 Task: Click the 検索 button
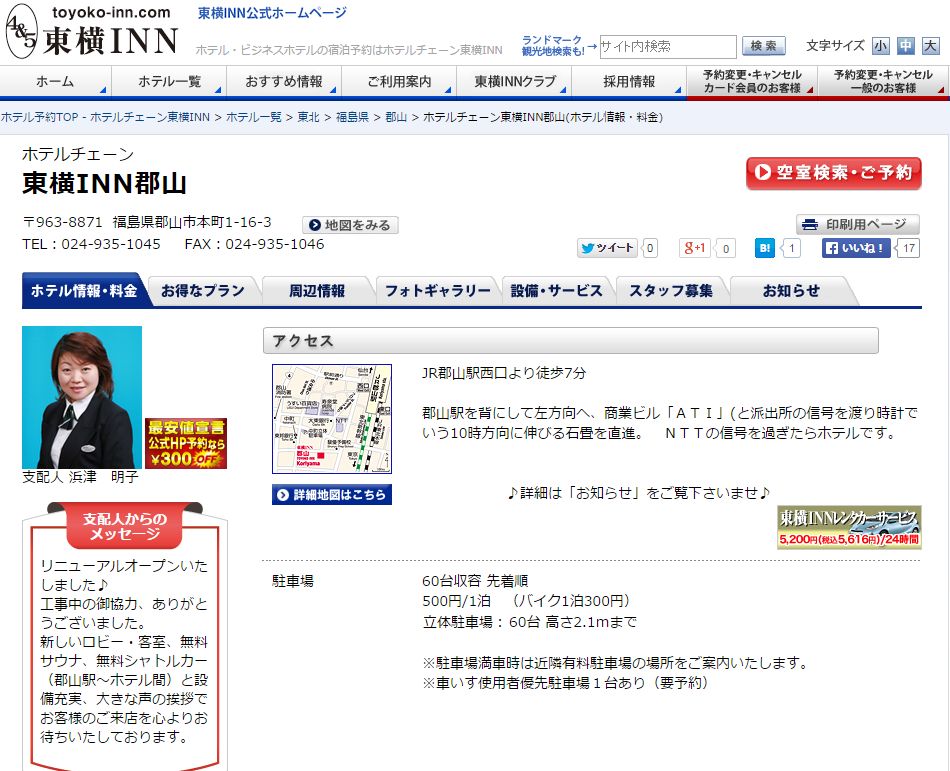(x=763, y=46)
